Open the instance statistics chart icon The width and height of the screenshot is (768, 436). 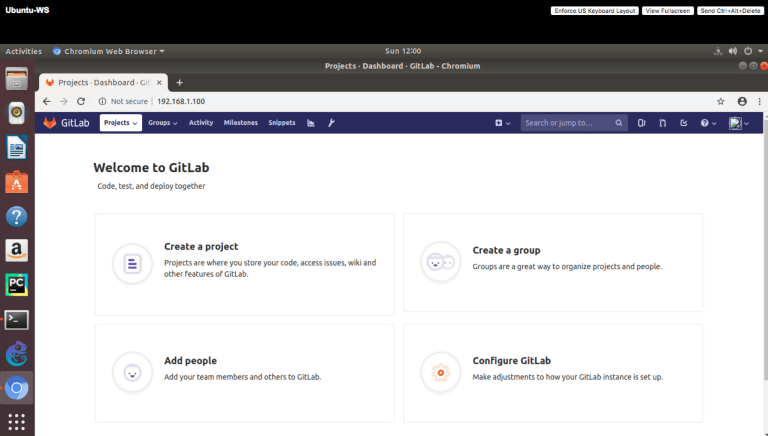[x=311, y=123]
